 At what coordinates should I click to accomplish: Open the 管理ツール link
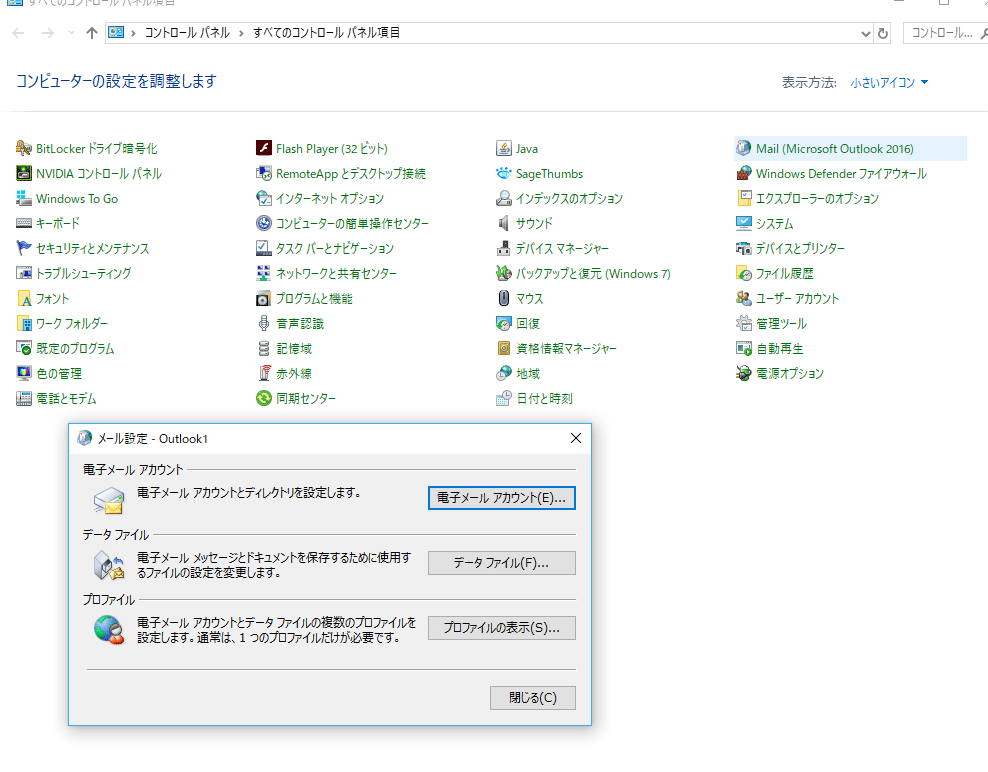pos(781,323)
